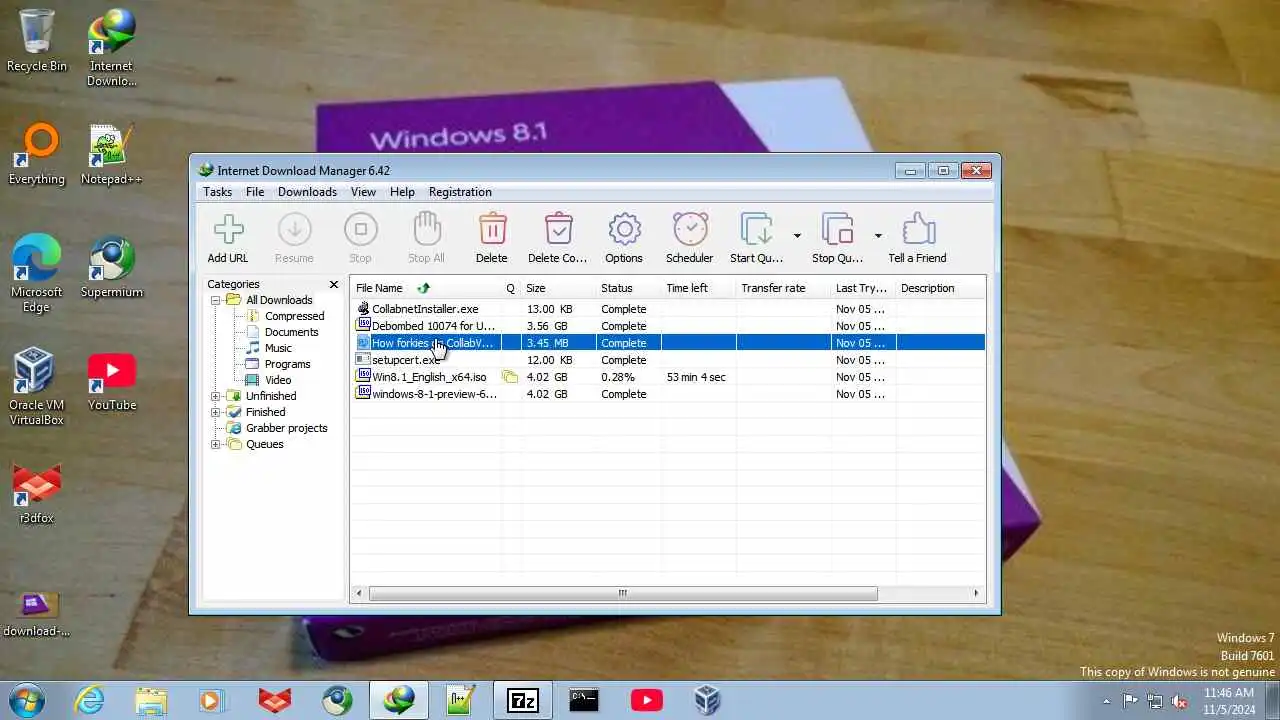Select the Win8.1_English_x64.iso download row
The image size is (1280, 720).
pos(668,377)
